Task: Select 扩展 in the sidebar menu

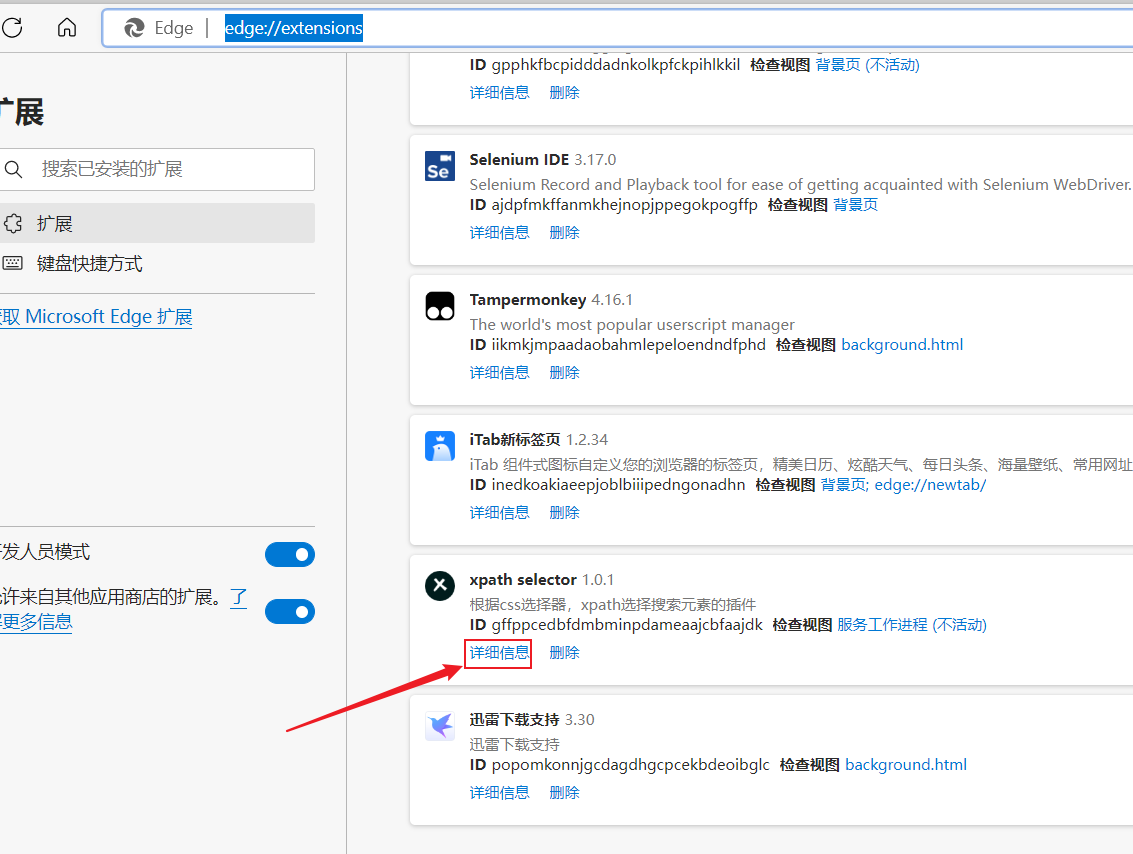Action: tap(157, 223)
